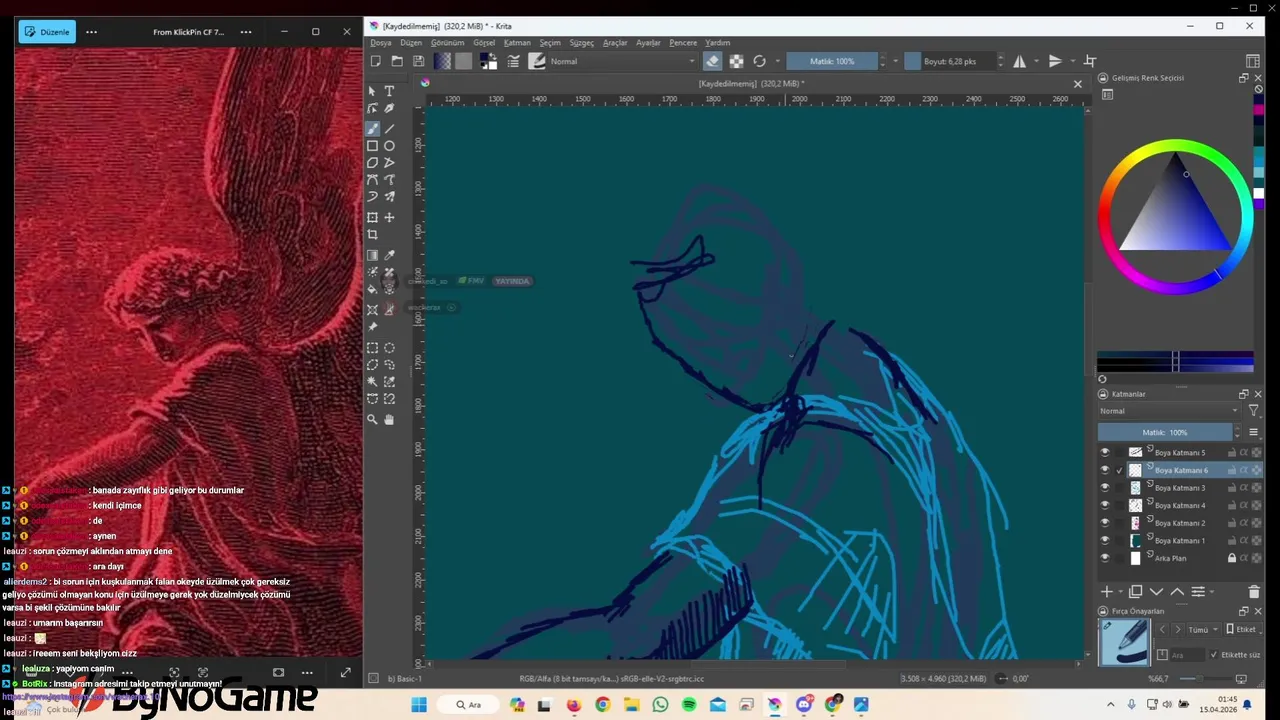Select the Text tool in Krita toolbox
Image resolution: width=1280 pixels, height=720 pixels.
click(x=389, y=91)
